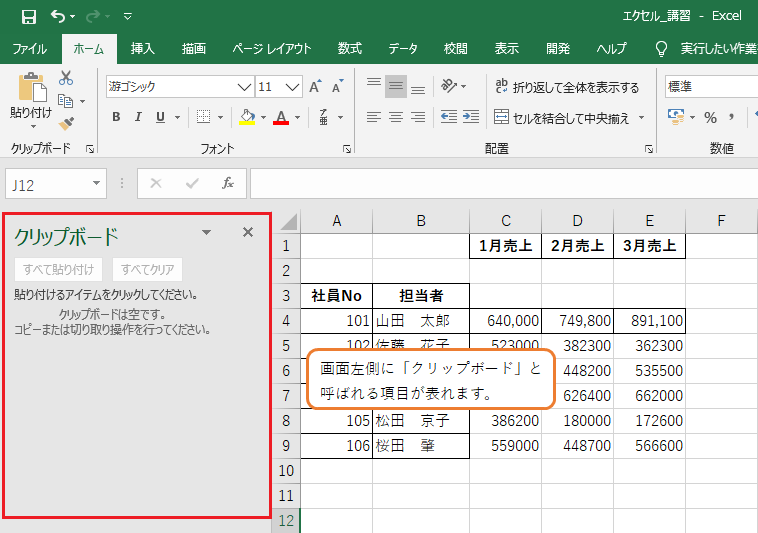Click the Name Box showing J12
758x533 pixels.
56,184
